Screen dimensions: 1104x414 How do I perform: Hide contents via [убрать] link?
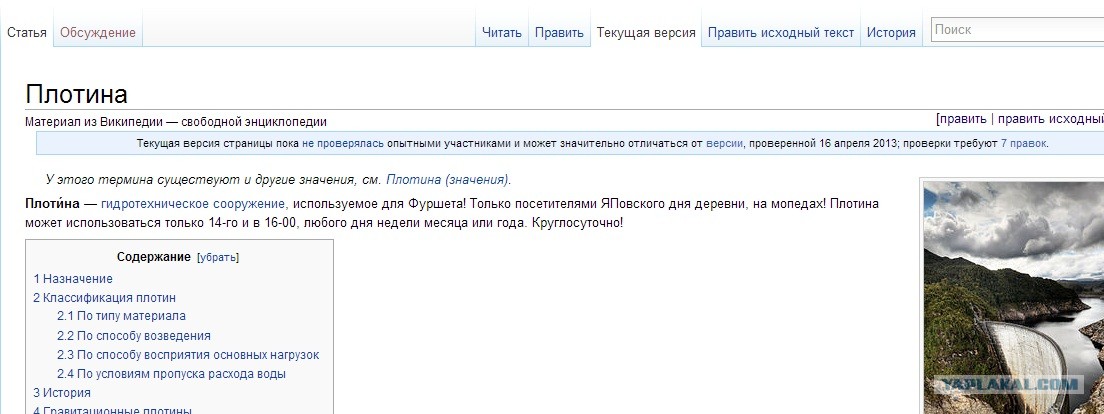click(218, 258)
